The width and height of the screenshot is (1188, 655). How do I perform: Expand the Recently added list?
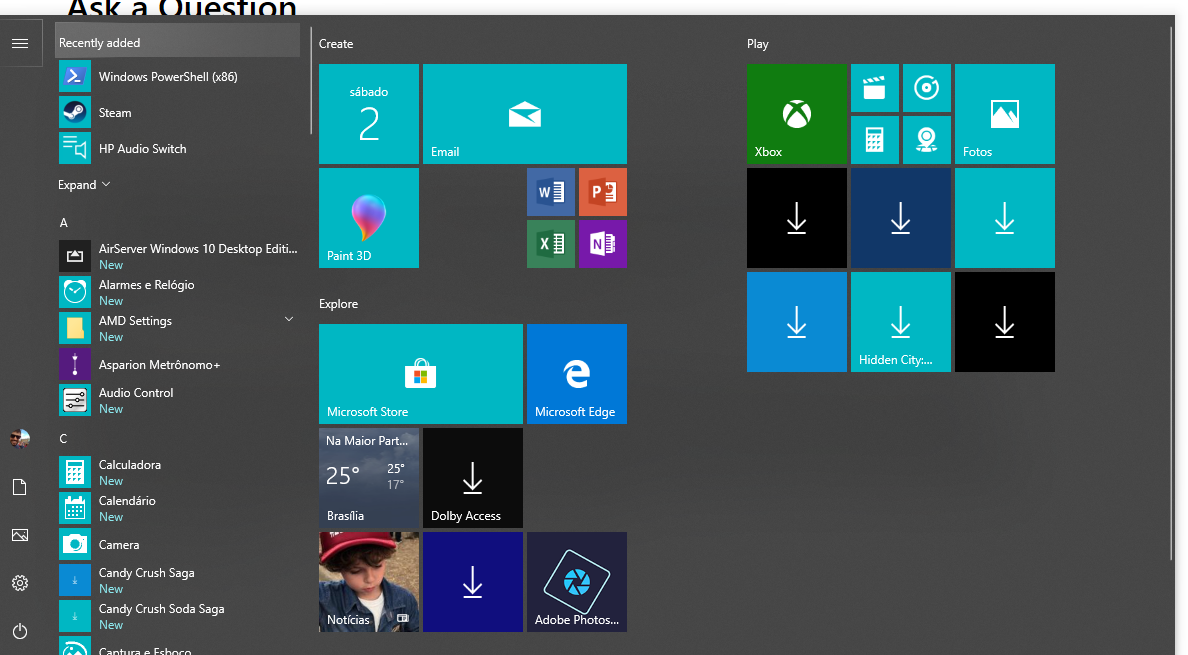(x=84, y=185)
